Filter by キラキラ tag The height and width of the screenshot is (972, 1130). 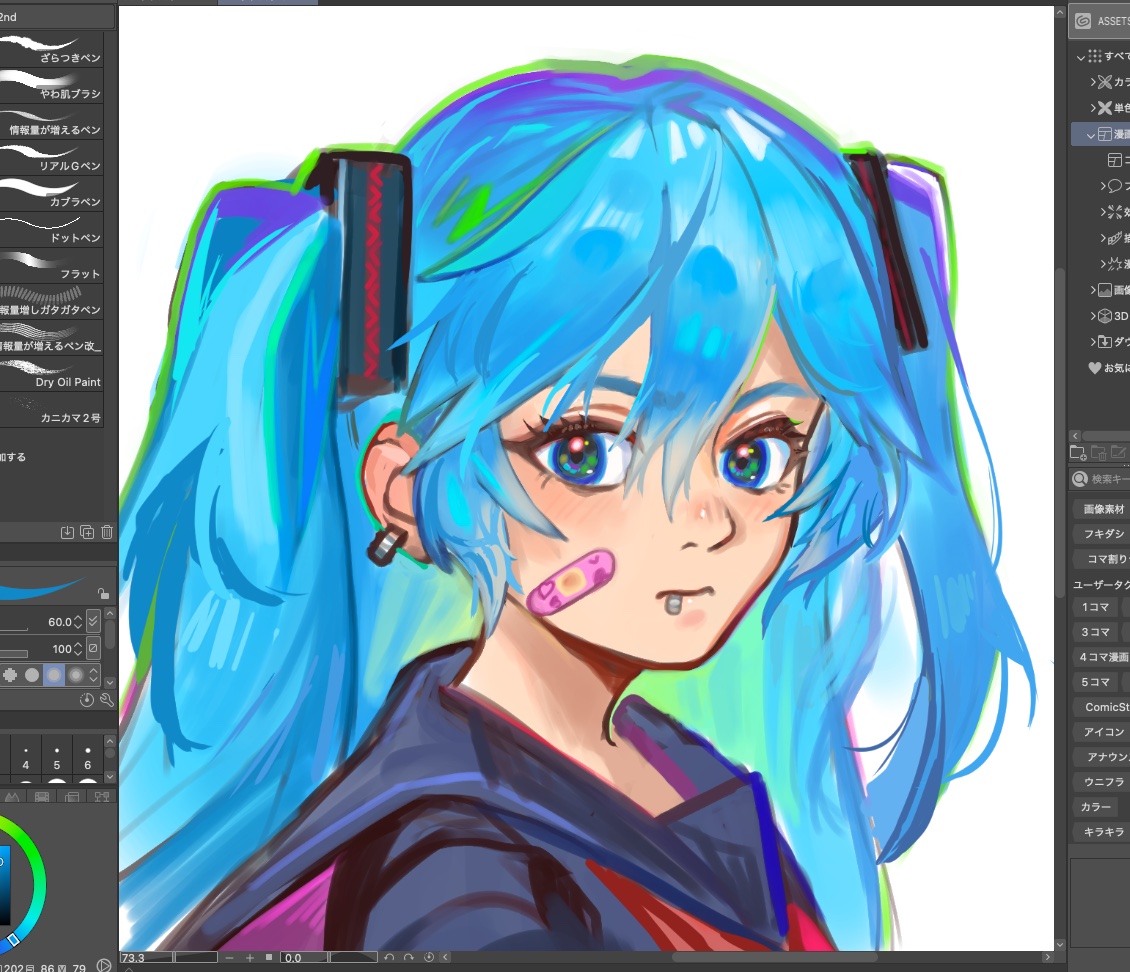click(1103, 831)
